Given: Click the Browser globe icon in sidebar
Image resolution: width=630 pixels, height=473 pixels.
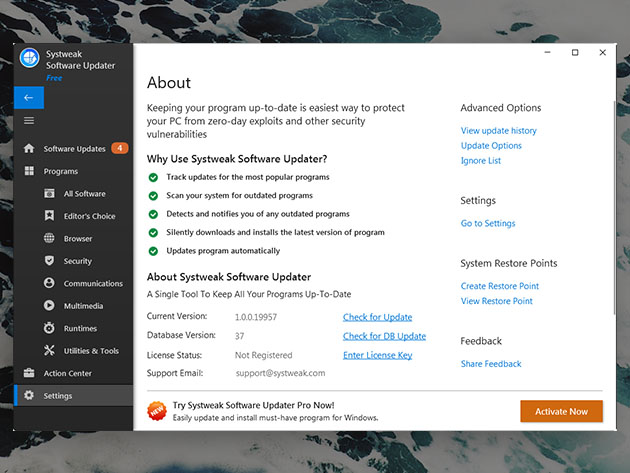Looking at the screenshot, I should pos(49,239).
